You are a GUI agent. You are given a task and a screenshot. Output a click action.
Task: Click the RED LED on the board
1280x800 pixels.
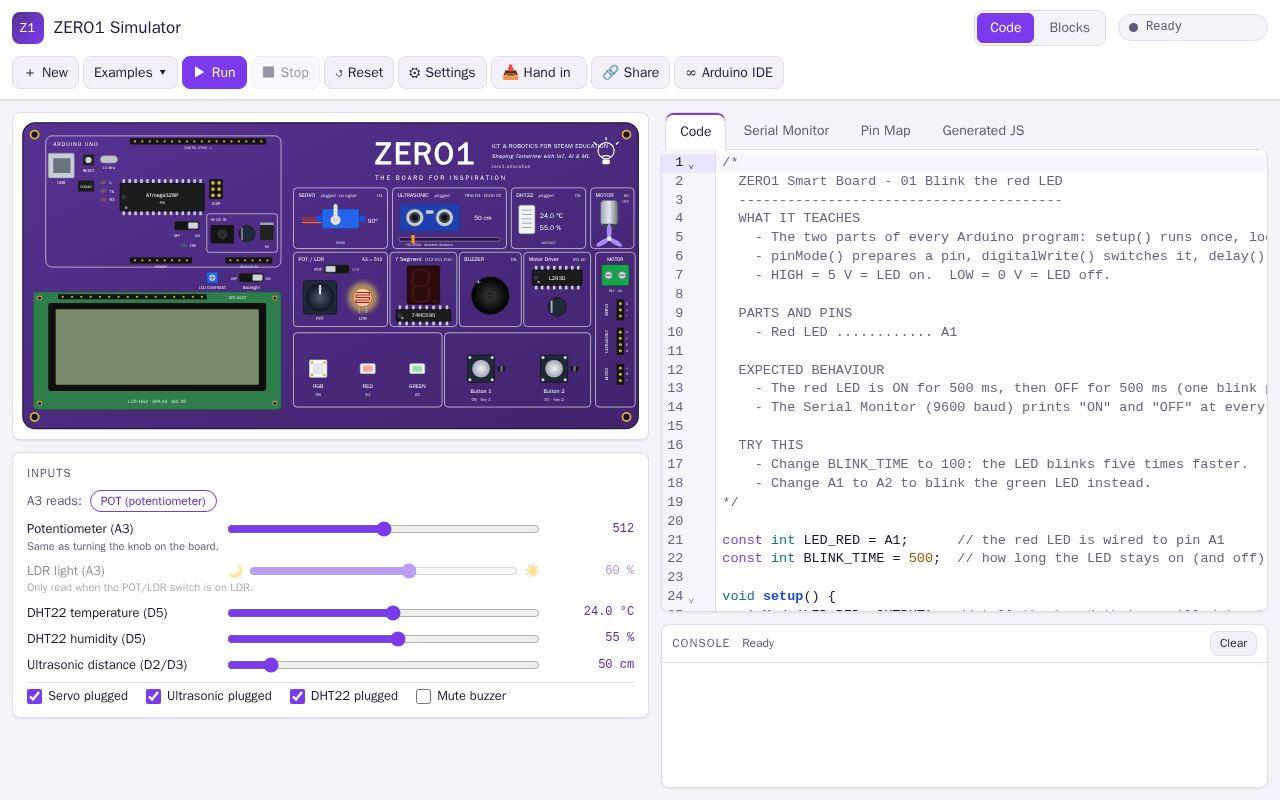tap(367, 369)
